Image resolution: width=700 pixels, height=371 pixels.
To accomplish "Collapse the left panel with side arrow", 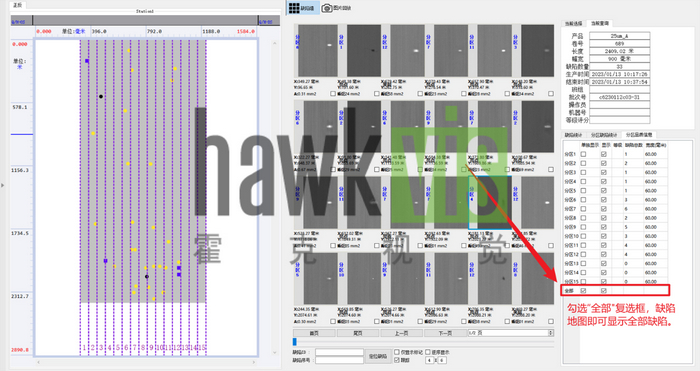I will click(x=3, y=185).
